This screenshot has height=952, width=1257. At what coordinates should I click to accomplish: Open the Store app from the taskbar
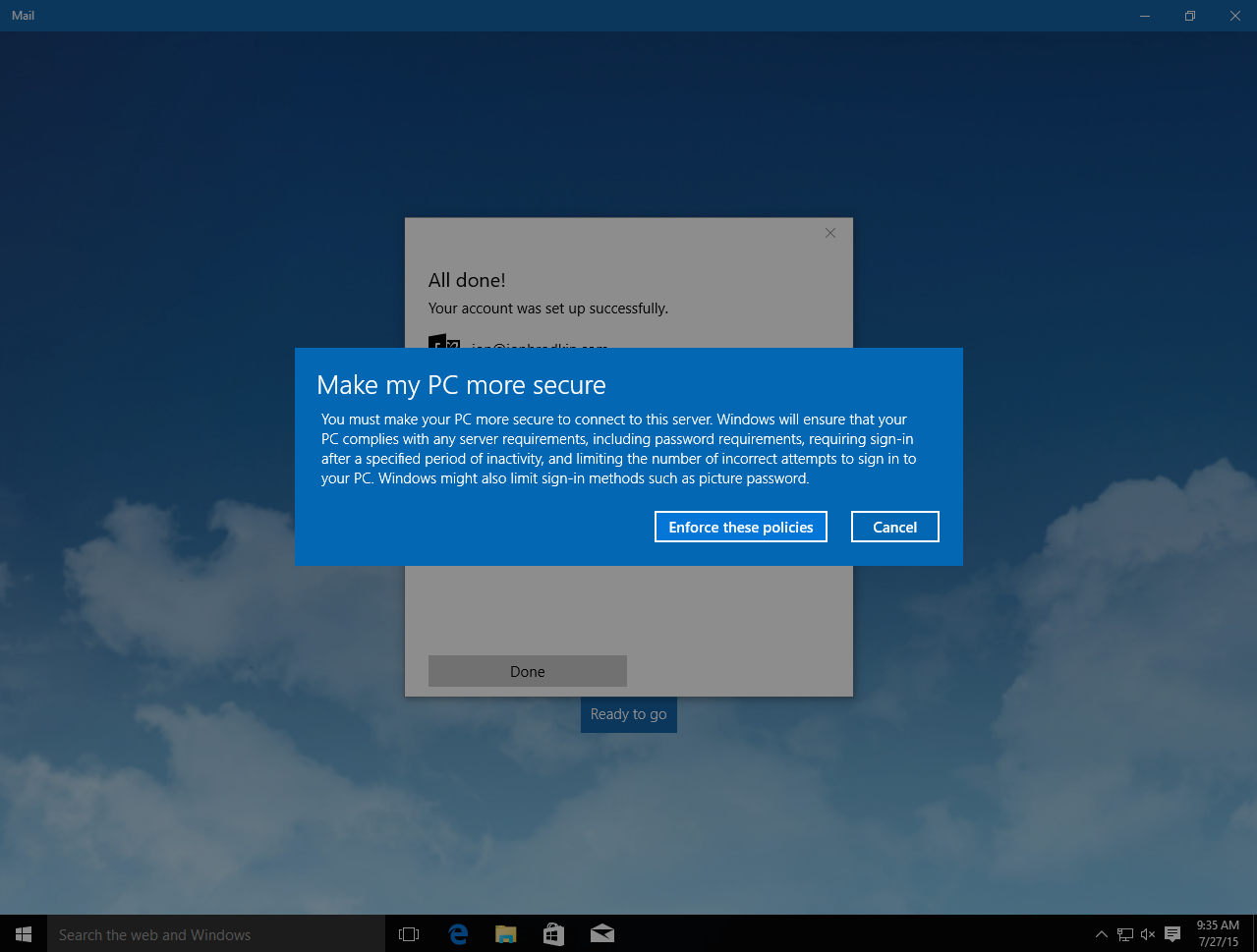tap(554, 934)
